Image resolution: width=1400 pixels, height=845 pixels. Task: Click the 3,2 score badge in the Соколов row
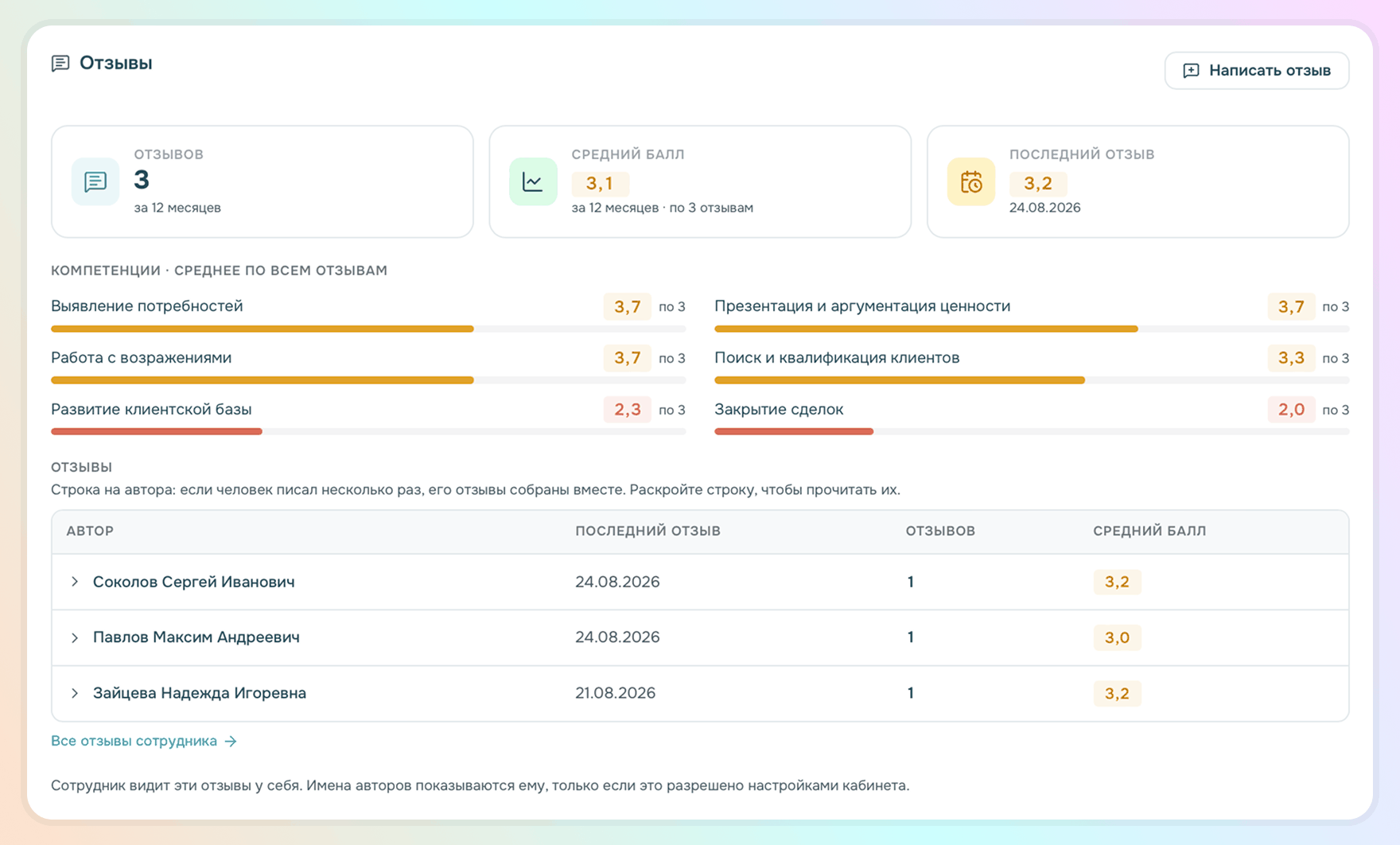tap(1117, 582)
